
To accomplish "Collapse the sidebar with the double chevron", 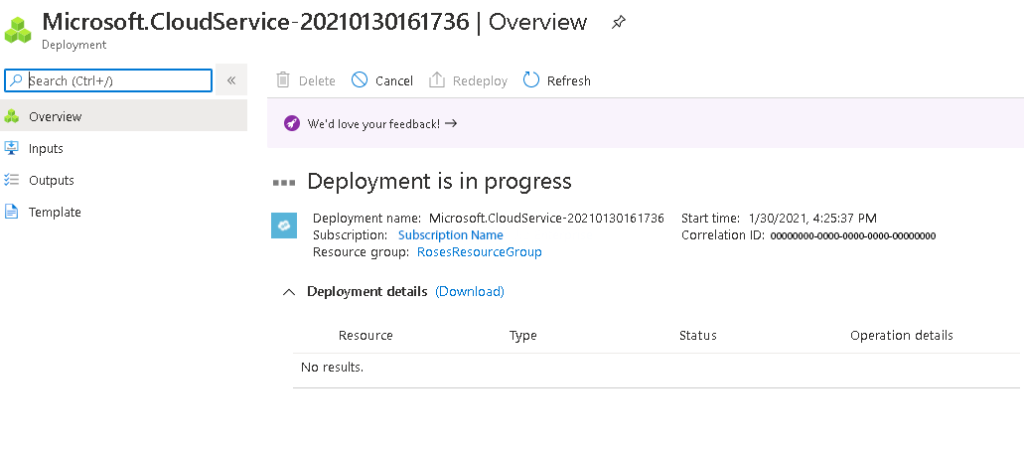I will coord(231,80).
